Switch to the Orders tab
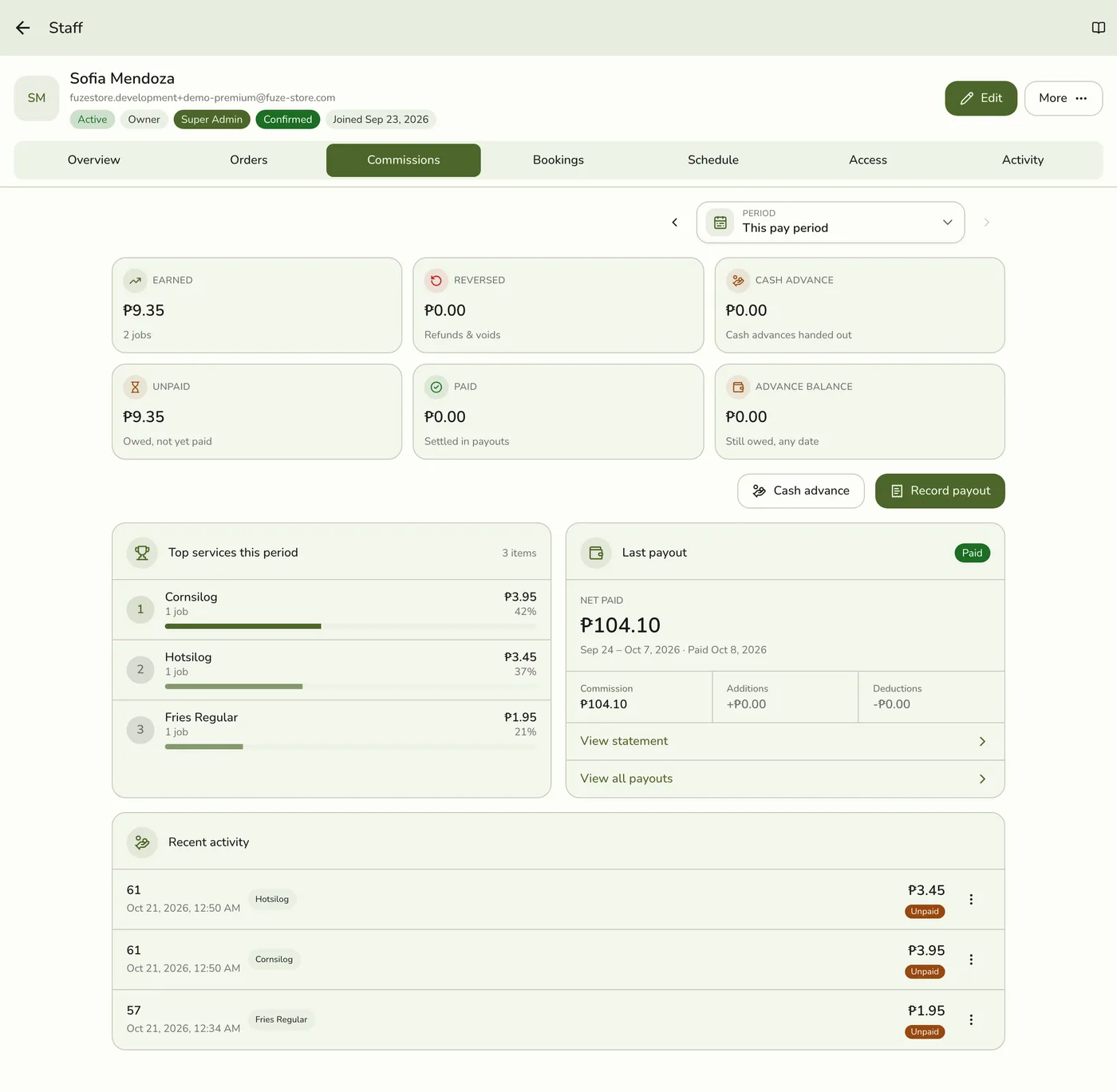This screenshot has width=1117, height=1092. [249, 160]
